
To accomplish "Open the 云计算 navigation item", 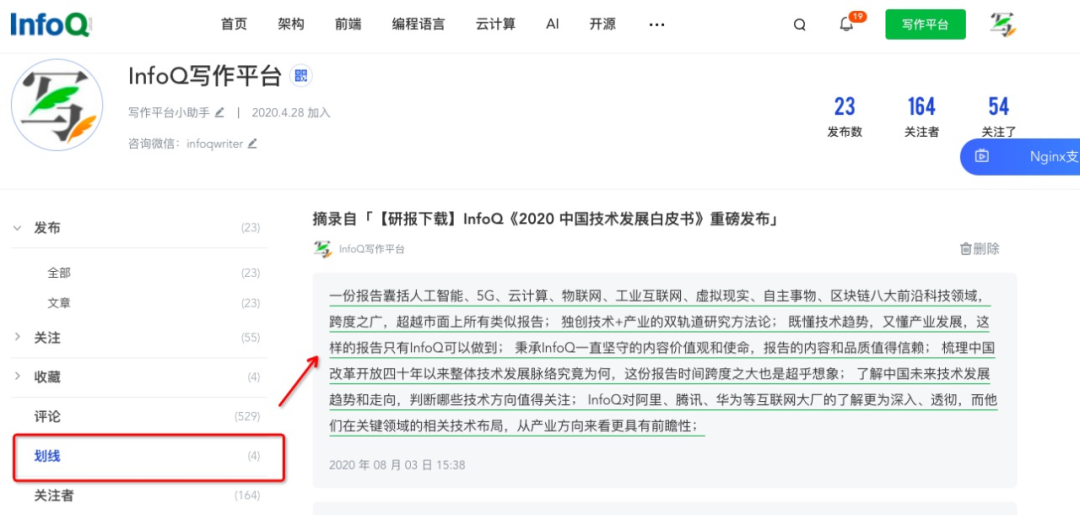I will [x=495, y=24].
